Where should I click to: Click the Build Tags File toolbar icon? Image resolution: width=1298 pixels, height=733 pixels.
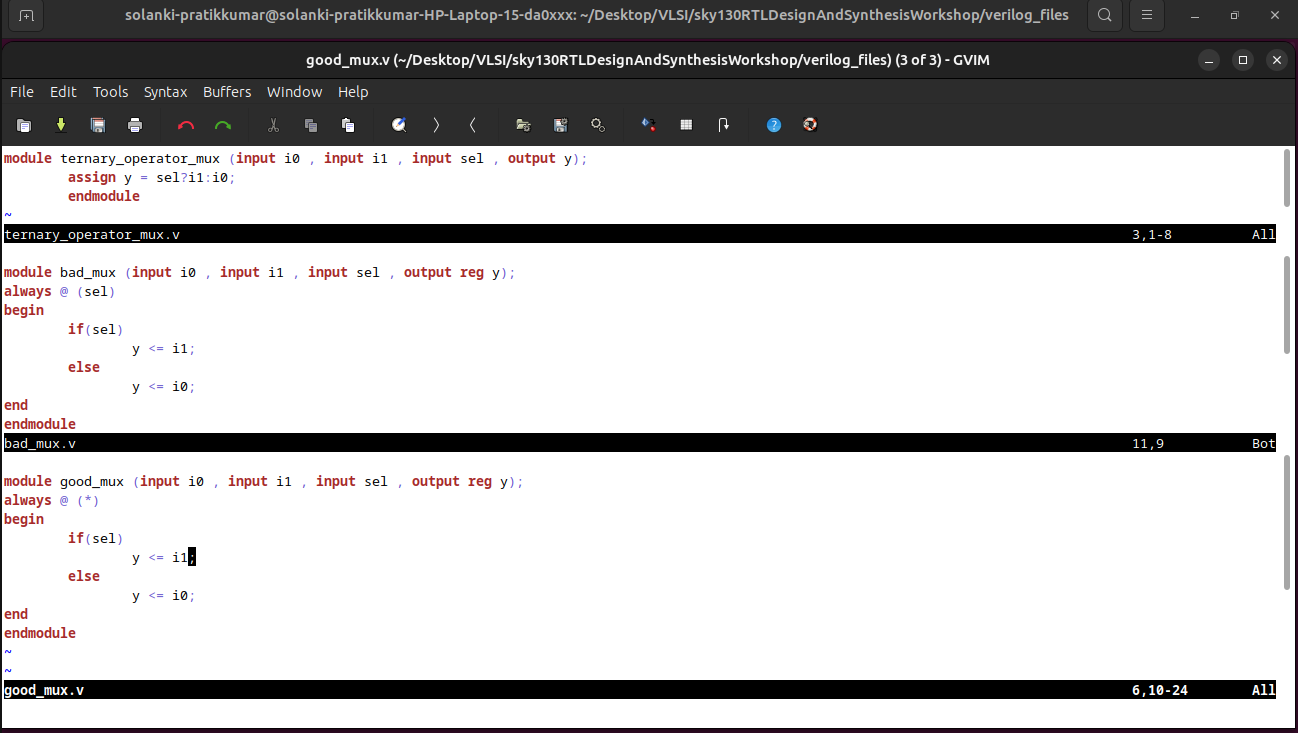(686, 124)
